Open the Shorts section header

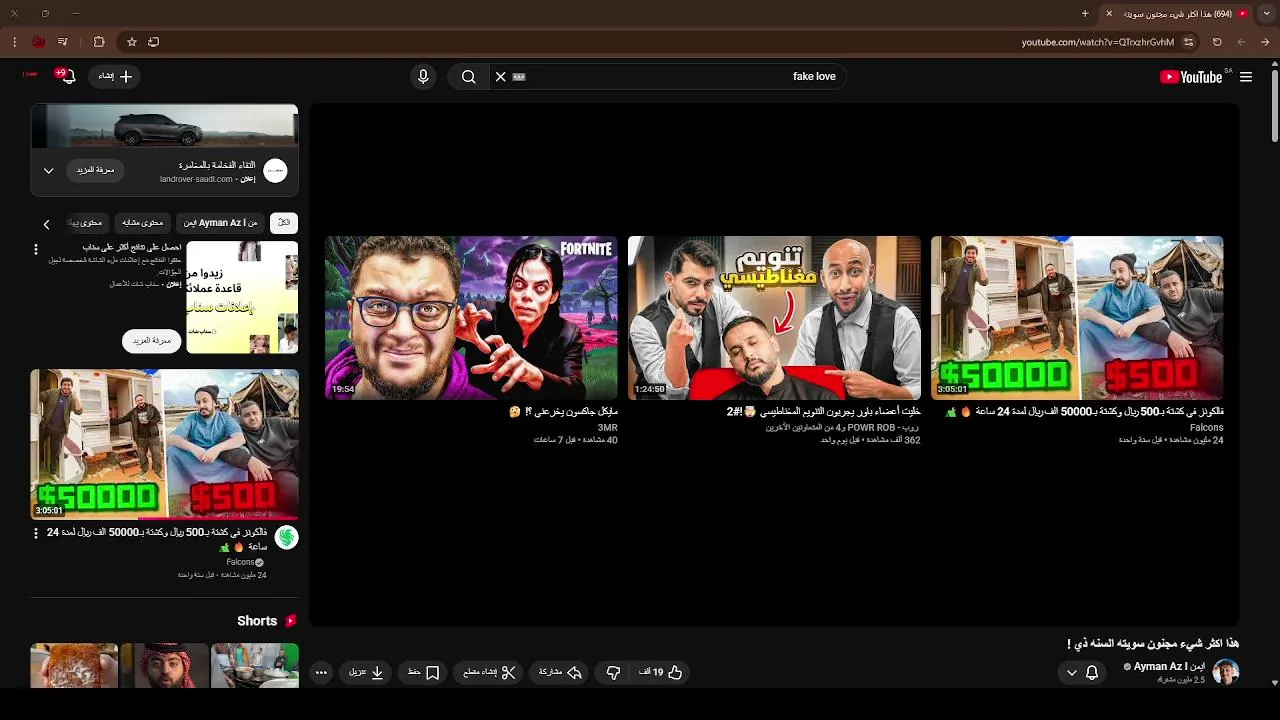[266, 621]
